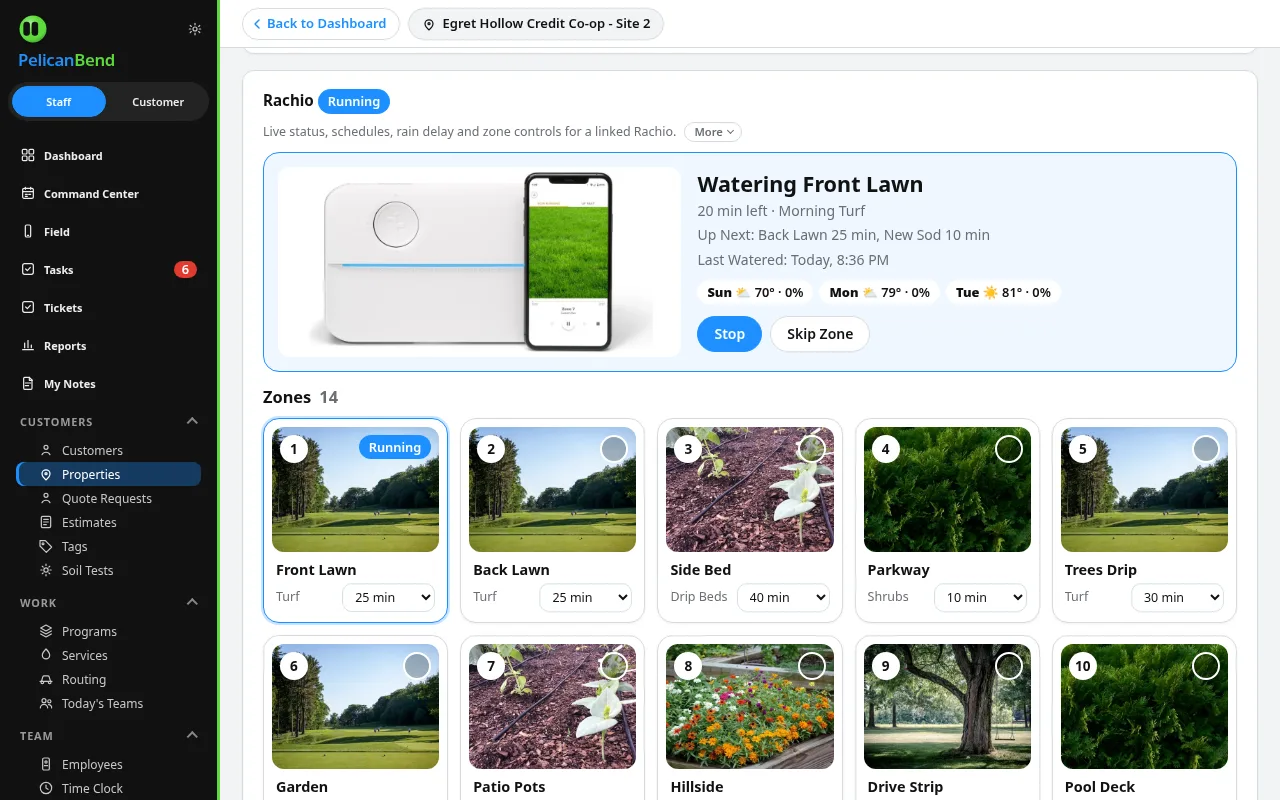Image resolution: width=1280 pixels, height=800 pixels.
Task: Switch to the Customer view tab
Action: [158, 102]
